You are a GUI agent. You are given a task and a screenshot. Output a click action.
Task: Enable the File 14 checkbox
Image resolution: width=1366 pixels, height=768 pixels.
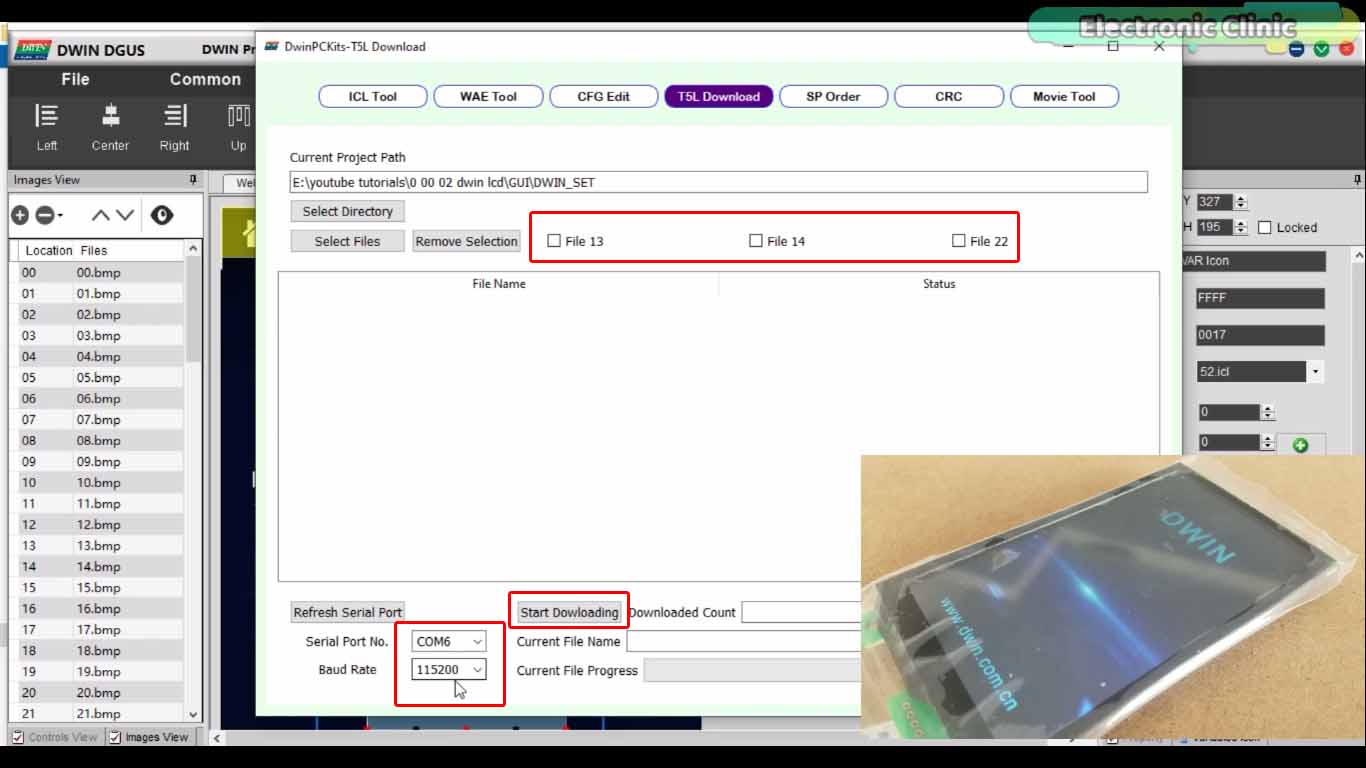tap(756, 241)
